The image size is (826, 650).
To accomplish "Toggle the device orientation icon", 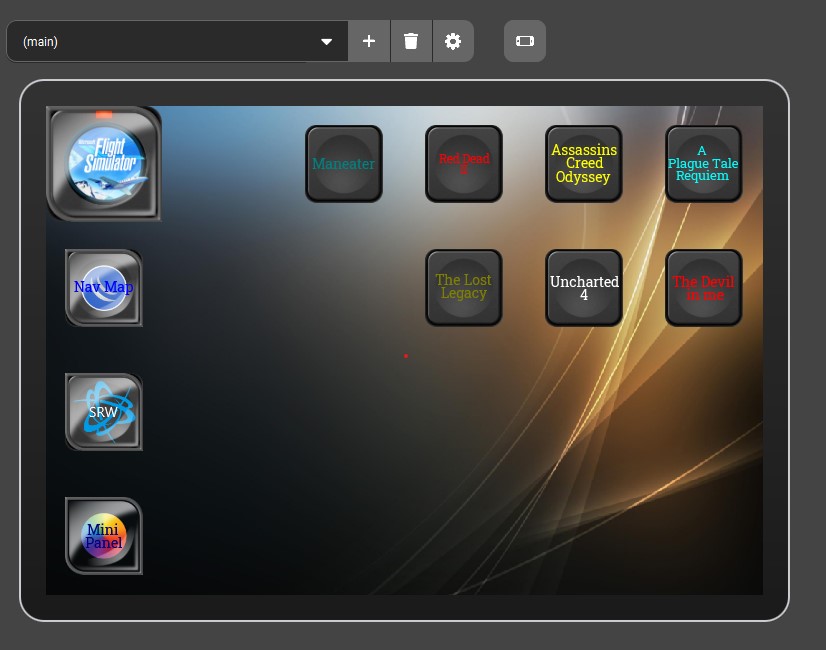I will pyautogui.click(x=525, y=41).
